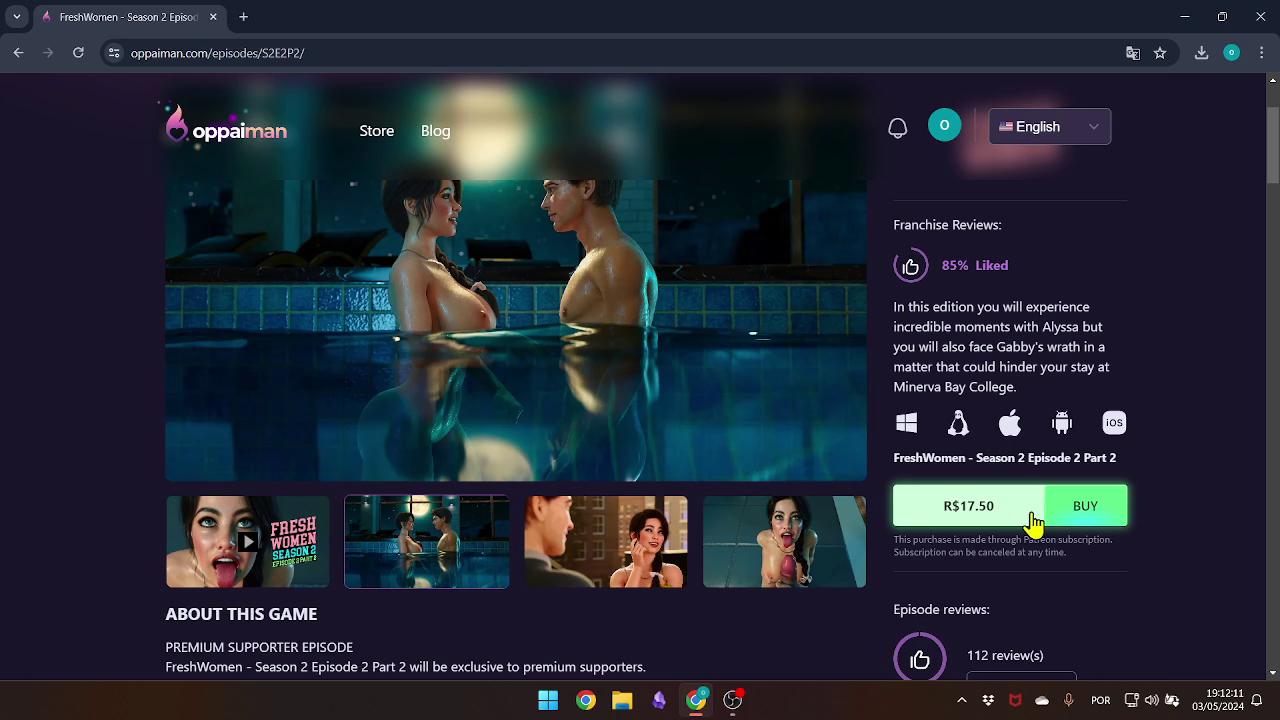The height and width of the screenshot is (720, 1280).
Task: Open the Chrome three-dot menu
Action: (x=1261, y=53)
